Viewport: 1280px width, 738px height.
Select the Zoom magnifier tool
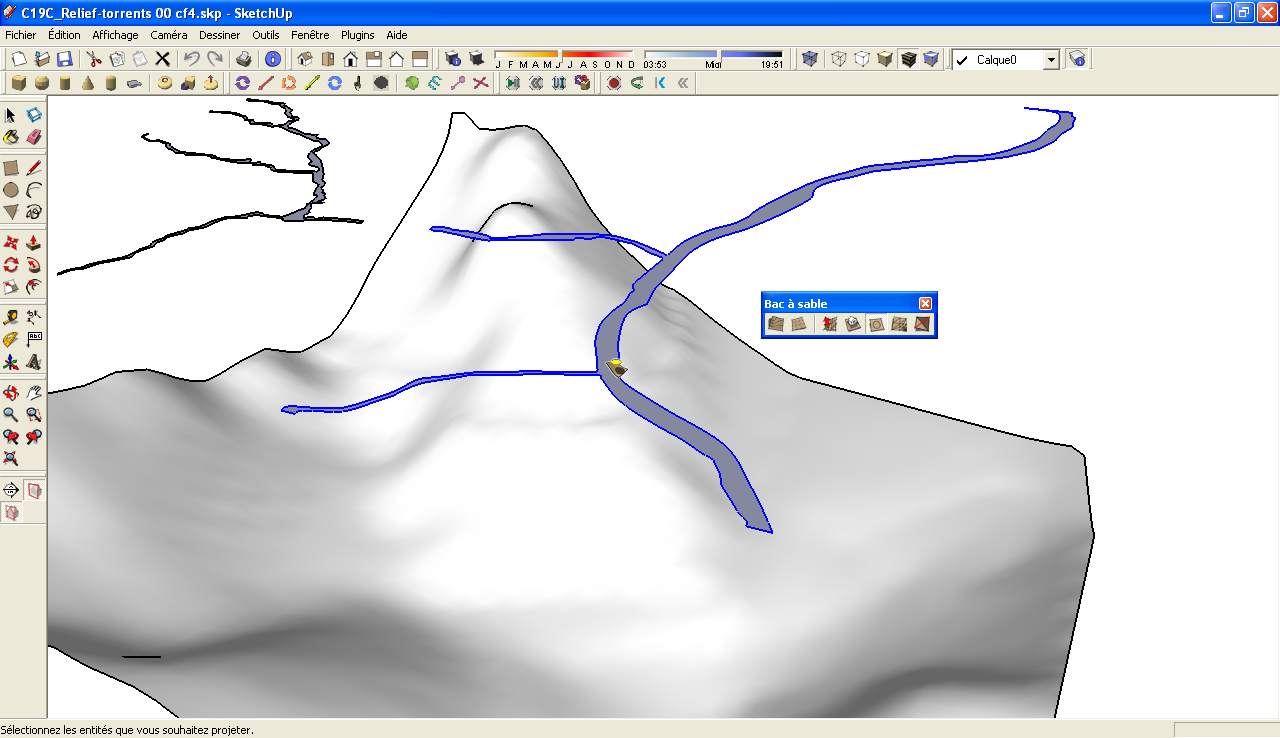pos(11,415)
